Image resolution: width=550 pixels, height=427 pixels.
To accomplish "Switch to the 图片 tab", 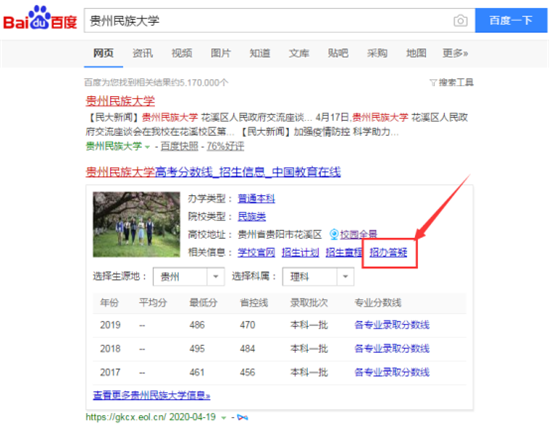I will coord(221,53).
